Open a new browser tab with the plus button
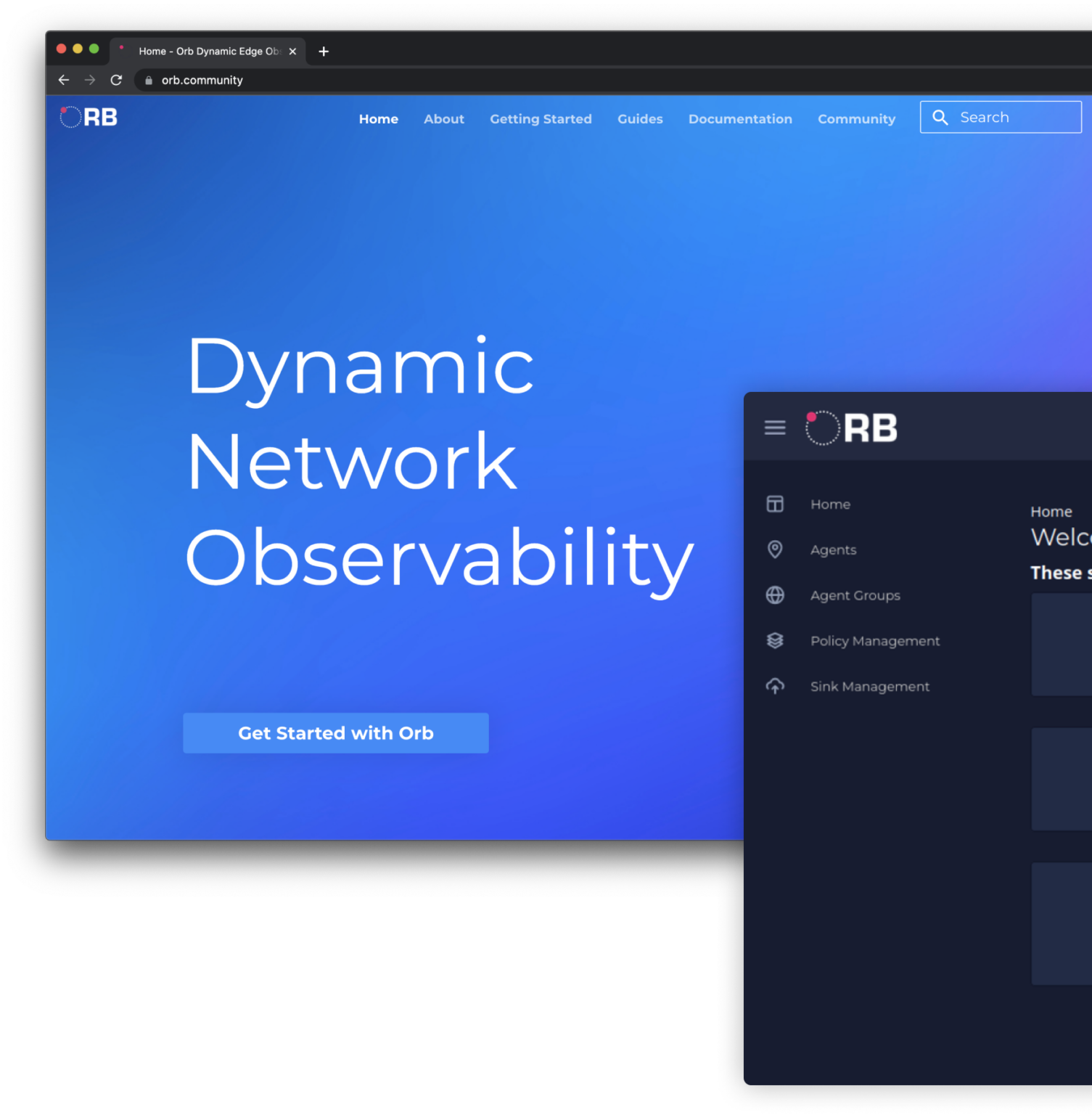The height and width of the screenshot is (1115, 1092). [x=324, y=51]
